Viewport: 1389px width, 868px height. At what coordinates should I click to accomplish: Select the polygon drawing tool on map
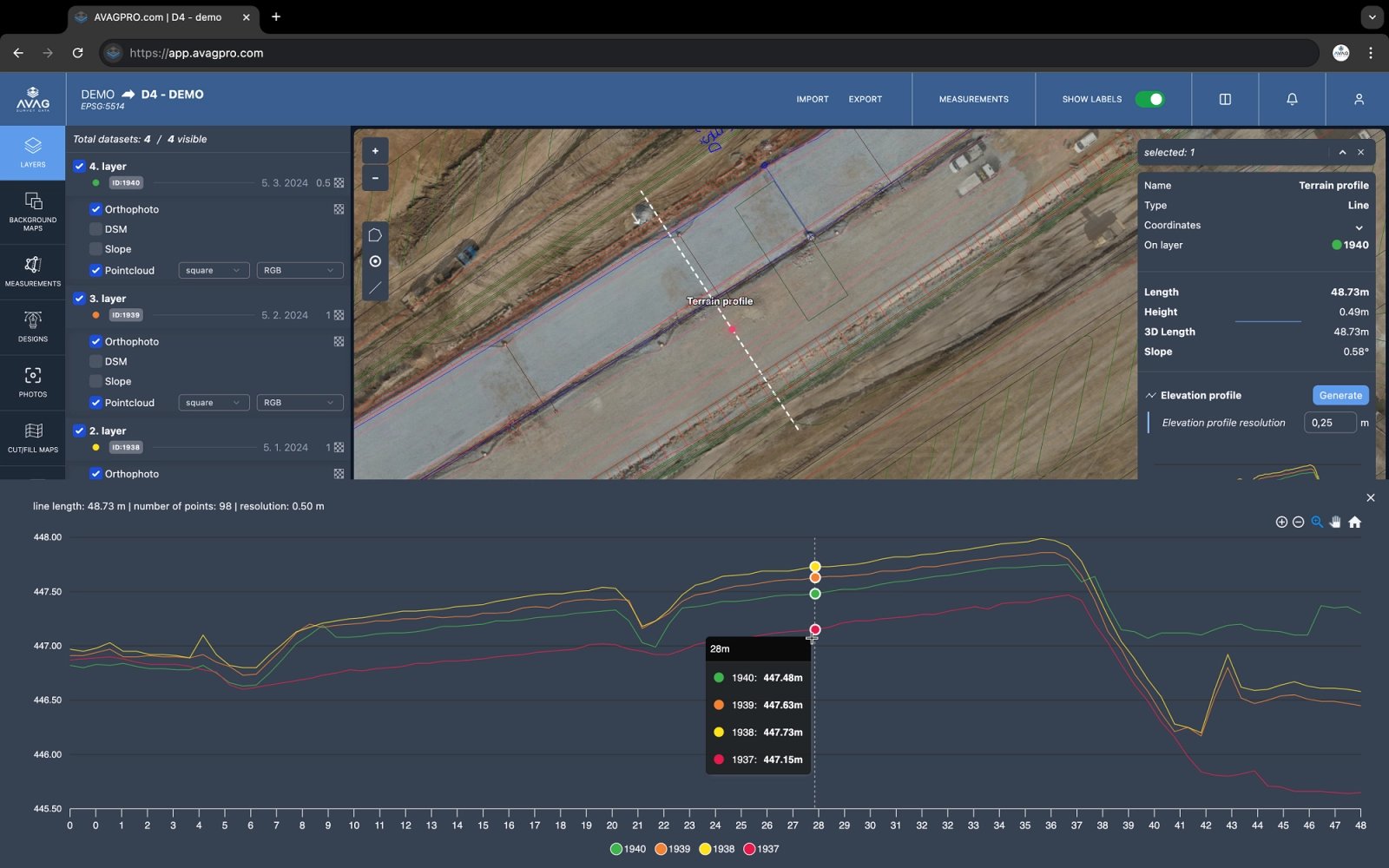point(375,235)
